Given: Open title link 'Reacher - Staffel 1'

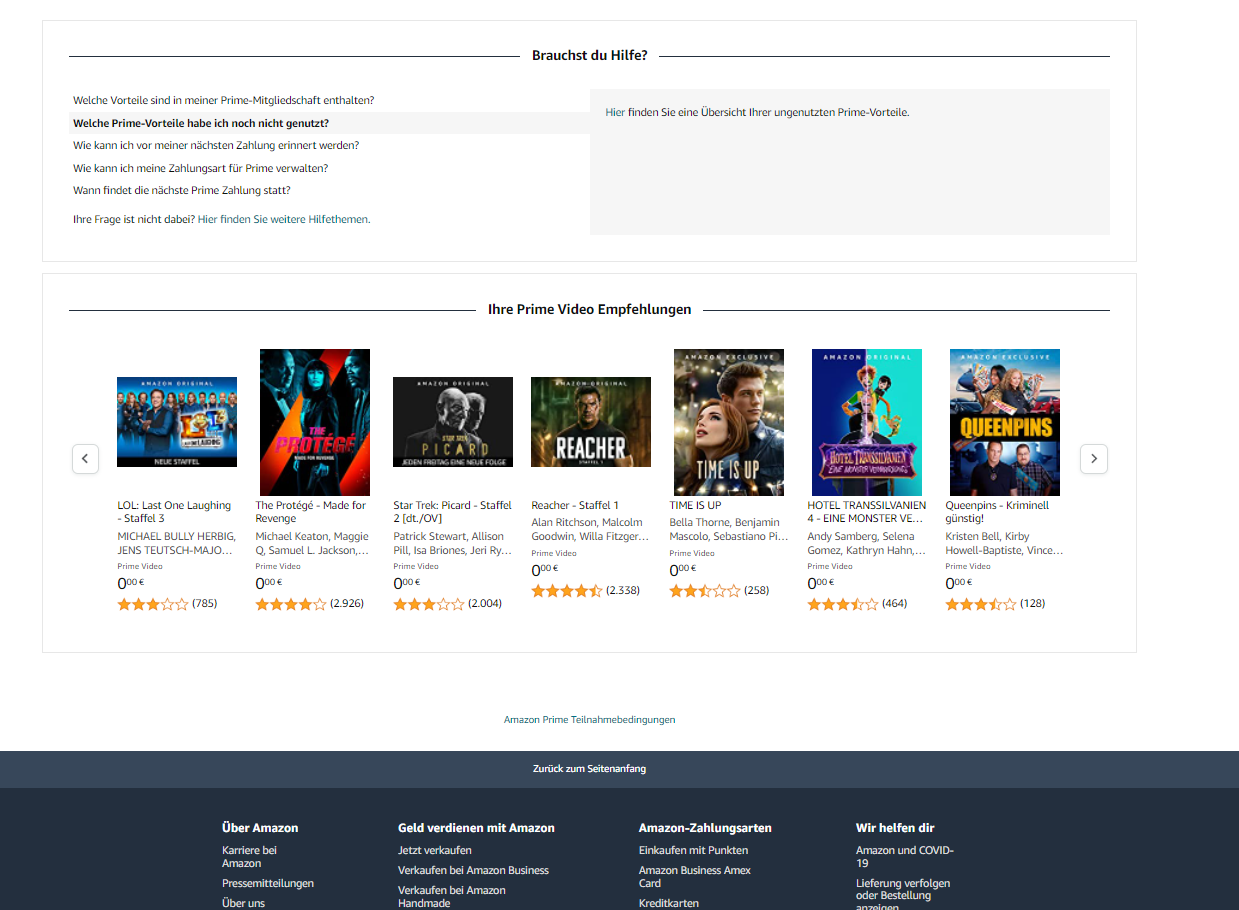Looking at the screenshot, I should pyautogui.click(x=575, y=506).
